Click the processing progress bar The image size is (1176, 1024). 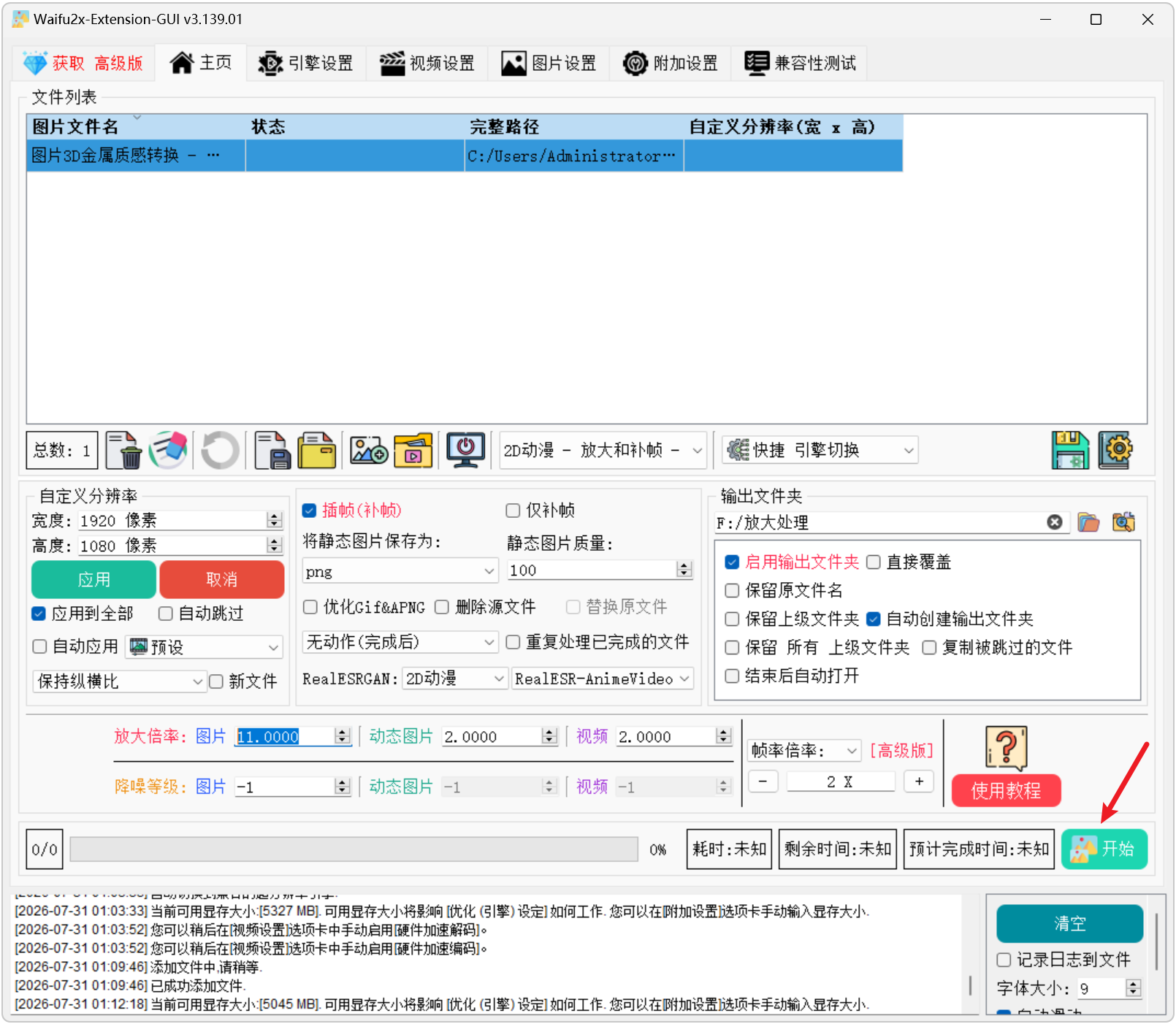pos(354,849)
